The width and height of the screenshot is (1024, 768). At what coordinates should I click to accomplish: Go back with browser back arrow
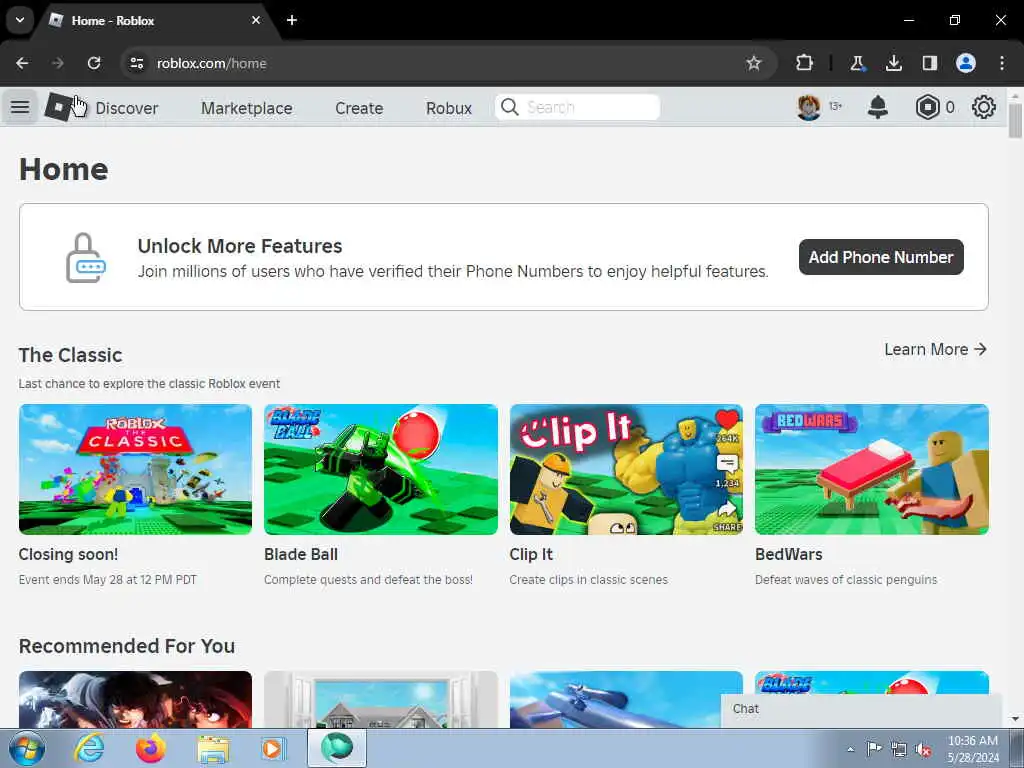point(22,63)
